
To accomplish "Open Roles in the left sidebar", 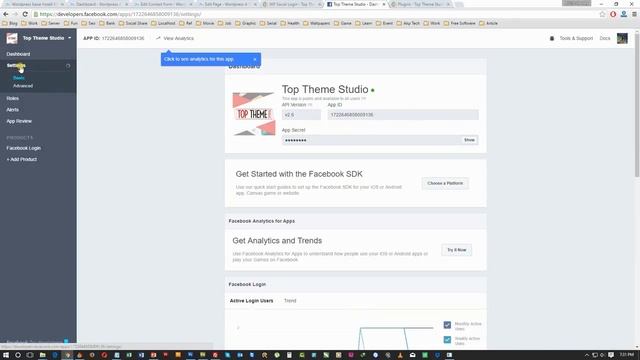I will tap(13, 98).
